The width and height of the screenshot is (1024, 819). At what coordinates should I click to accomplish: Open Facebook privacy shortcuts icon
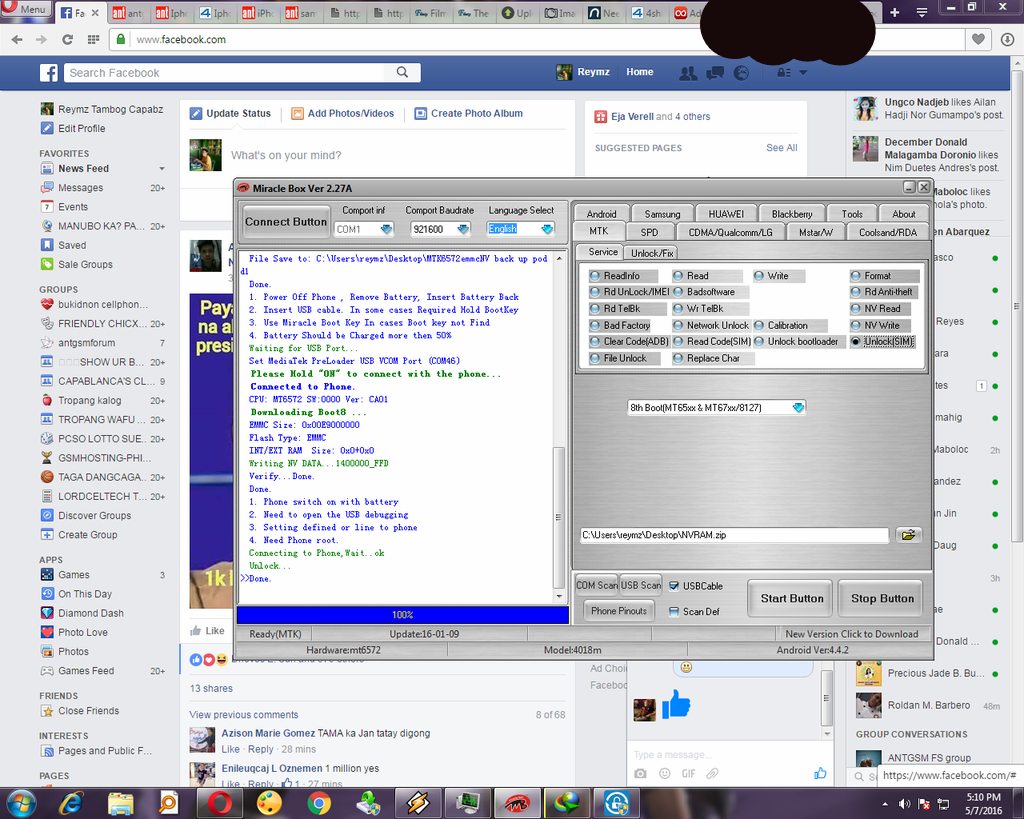[784, 72]
